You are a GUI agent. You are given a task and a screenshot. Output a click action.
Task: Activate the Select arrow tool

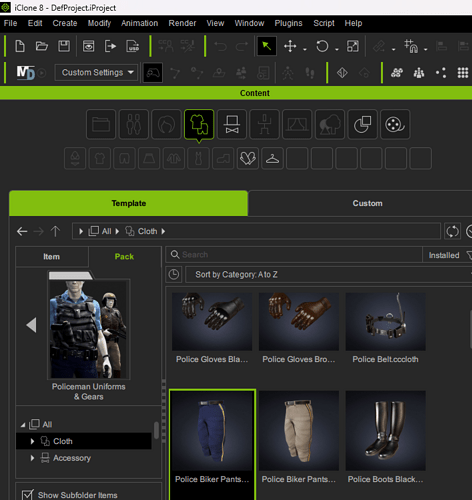pyautogui.click(x=267, y=46)
